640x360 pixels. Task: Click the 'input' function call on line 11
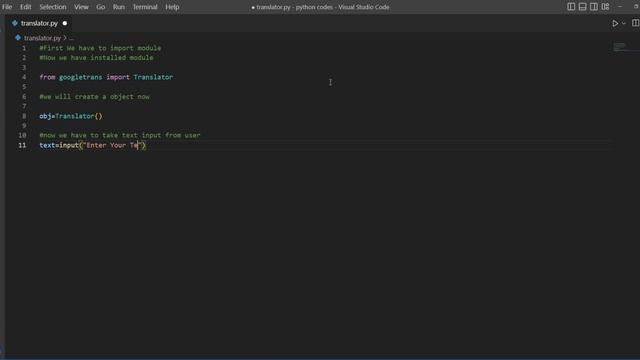point(69,145)
